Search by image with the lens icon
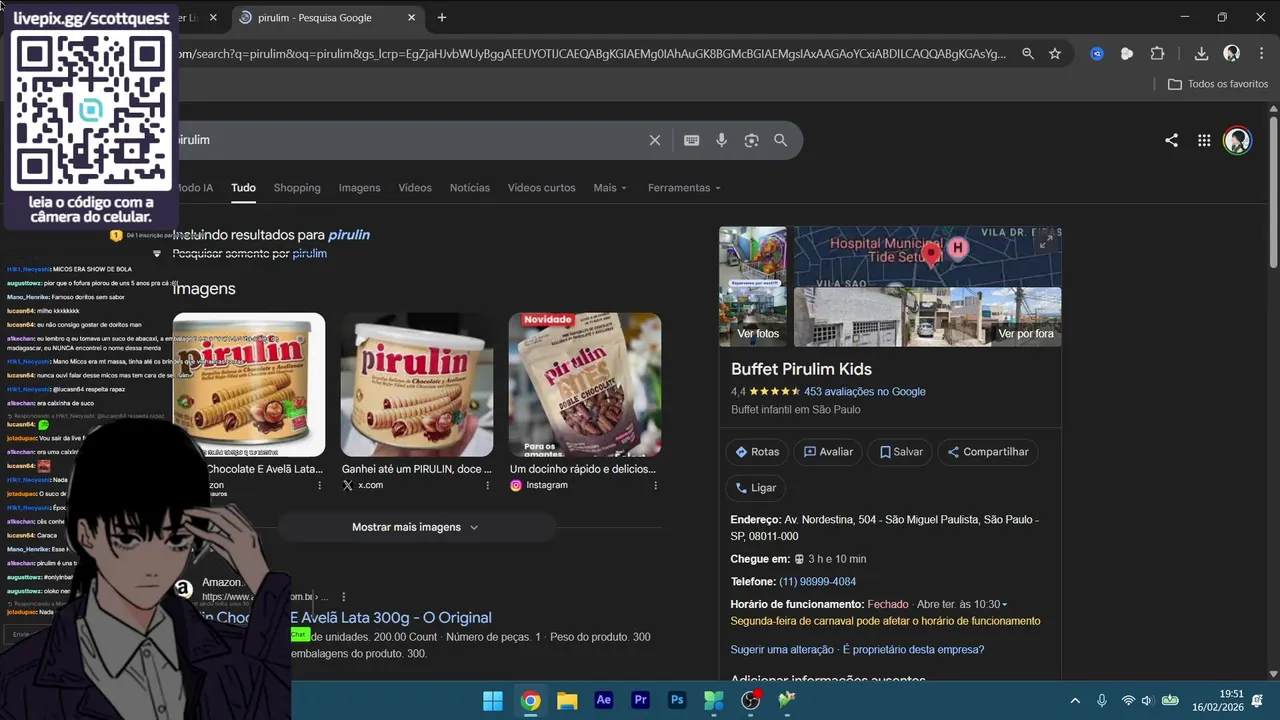This screenshot has width=1280, height=720. coord(751,140)
